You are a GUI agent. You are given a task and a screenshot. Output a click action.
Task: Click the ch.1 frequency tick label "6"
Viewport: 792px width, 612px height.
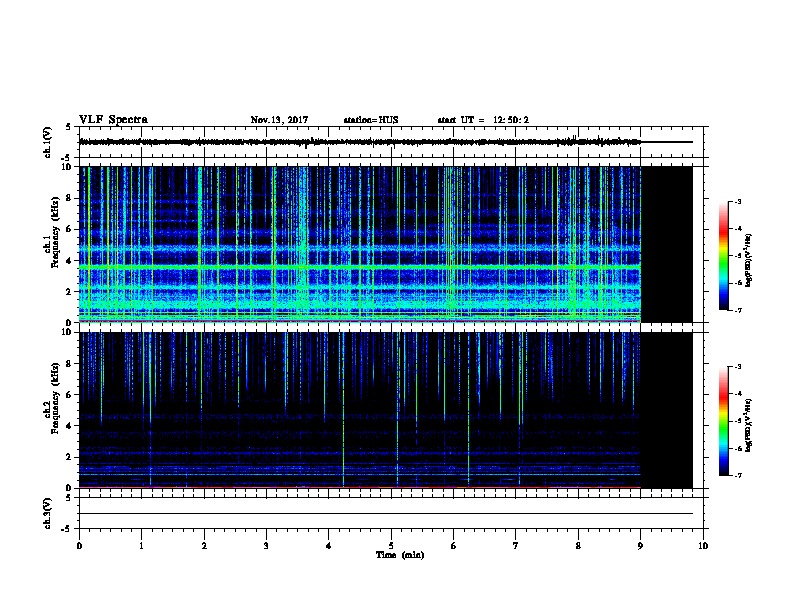point(70,229)
